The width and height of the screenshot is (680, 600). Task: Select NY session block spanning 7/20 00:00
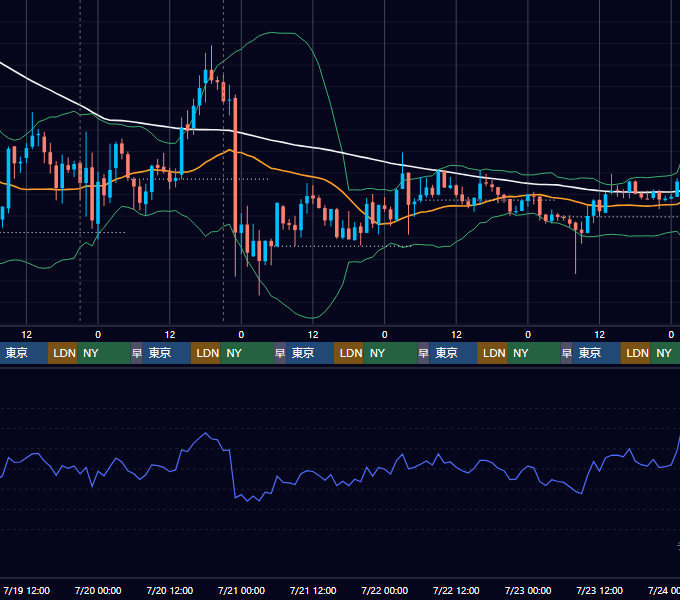(104, 353)
